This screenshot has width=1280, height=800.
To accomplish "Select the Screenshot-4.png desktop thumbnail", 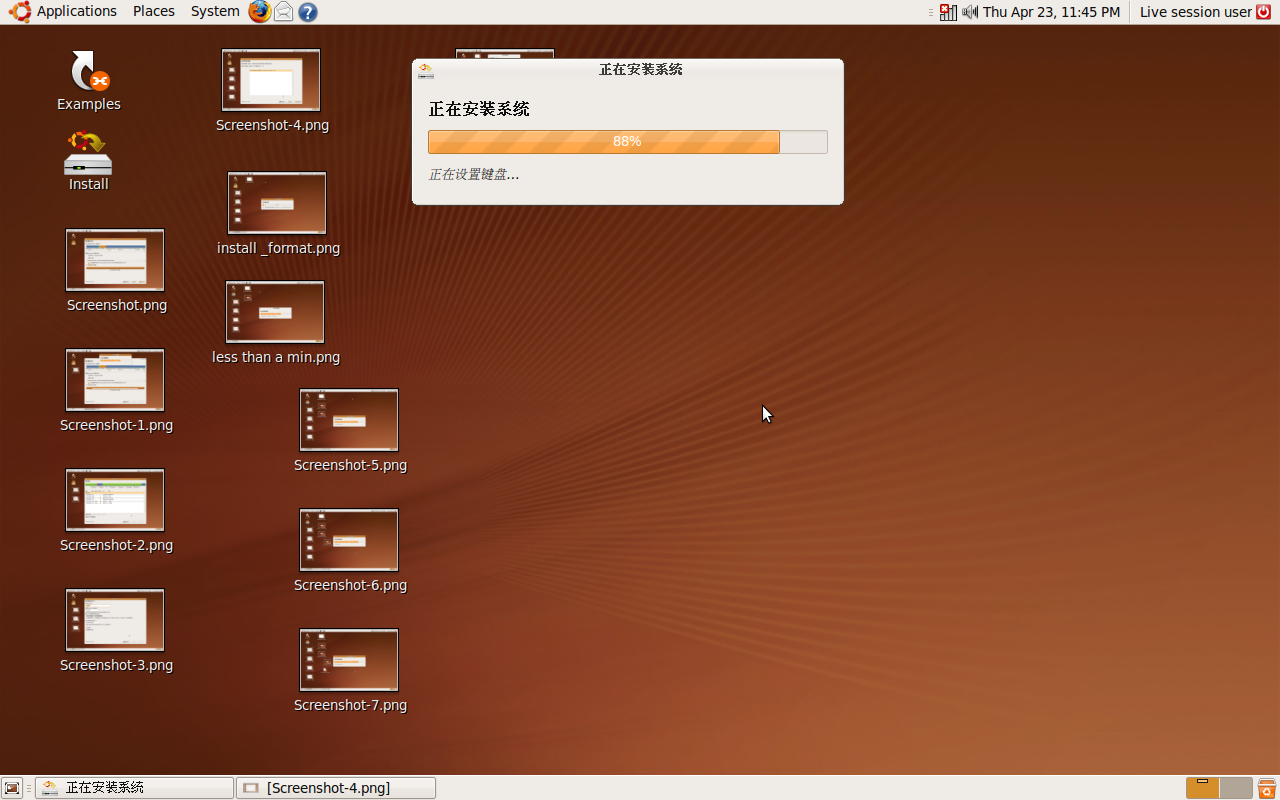I will click(271, 80).
